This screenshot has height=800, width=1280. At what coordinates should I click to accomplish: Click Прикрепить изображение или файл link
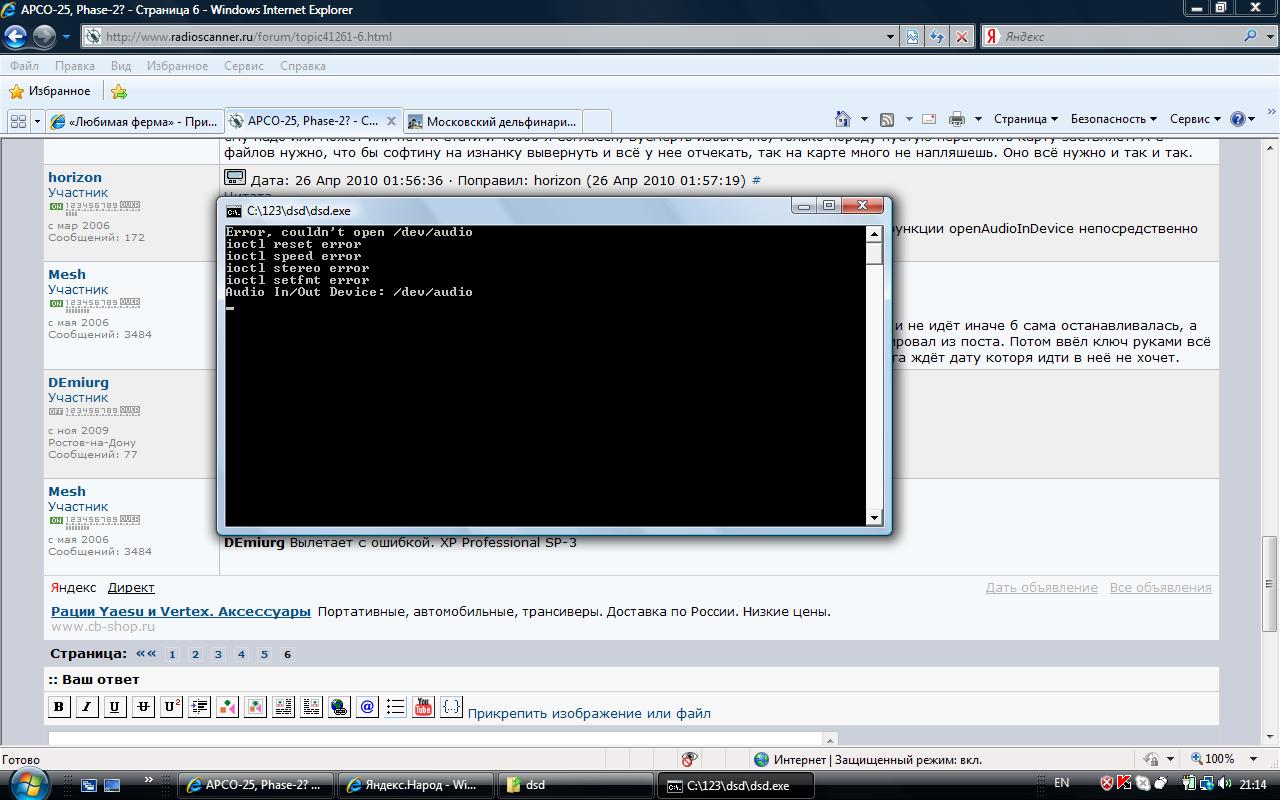click(x=589, y=713)
